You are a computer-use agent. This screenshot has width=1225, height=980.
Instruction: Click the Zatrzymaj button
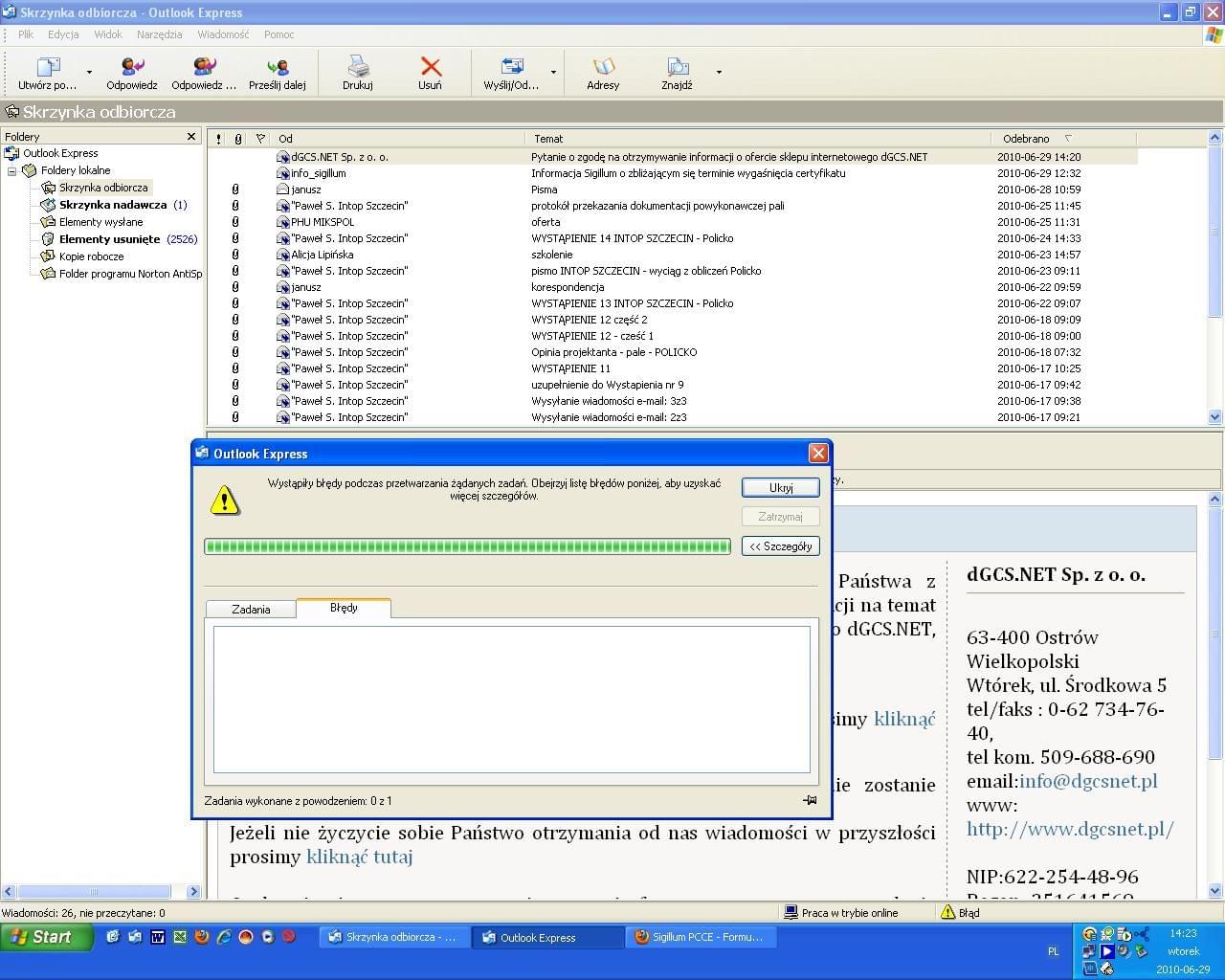[781, 517]
